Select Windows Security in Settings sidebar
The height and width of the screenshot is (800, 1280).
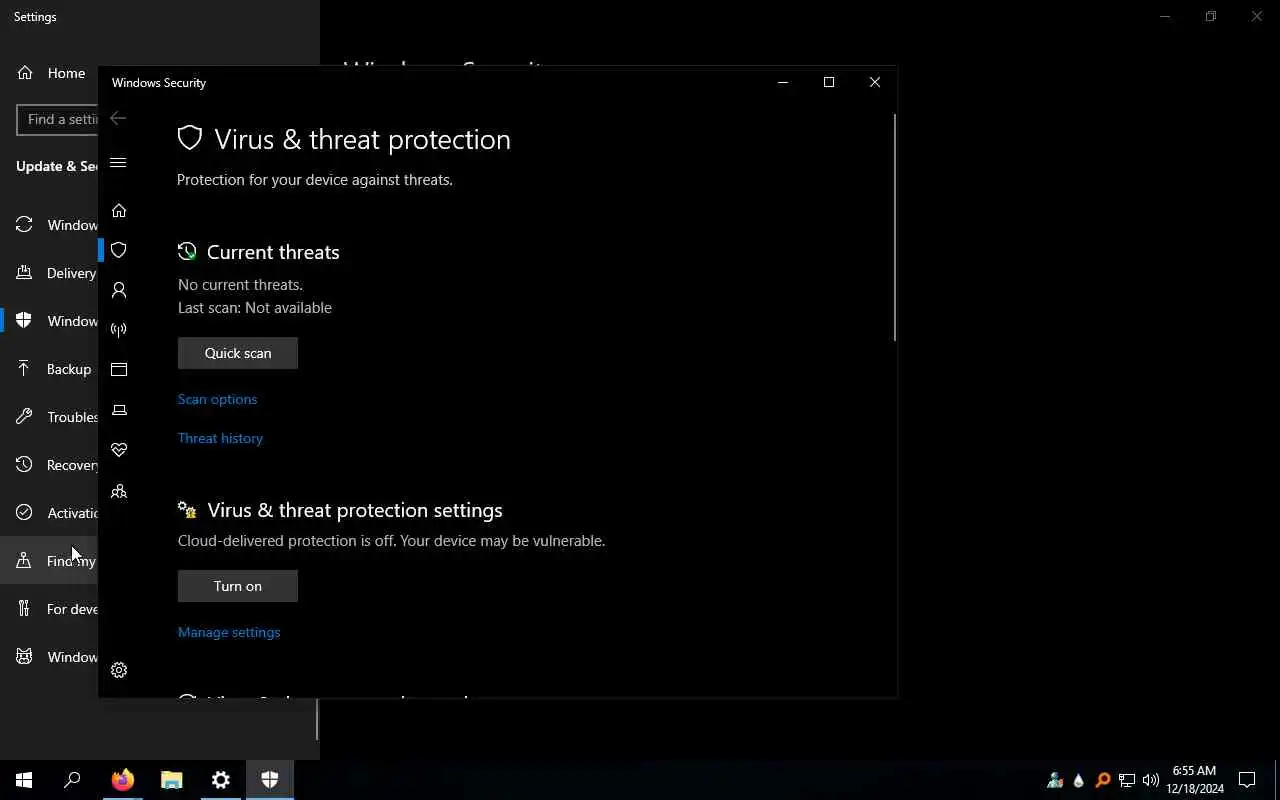[x=49, y=321]
